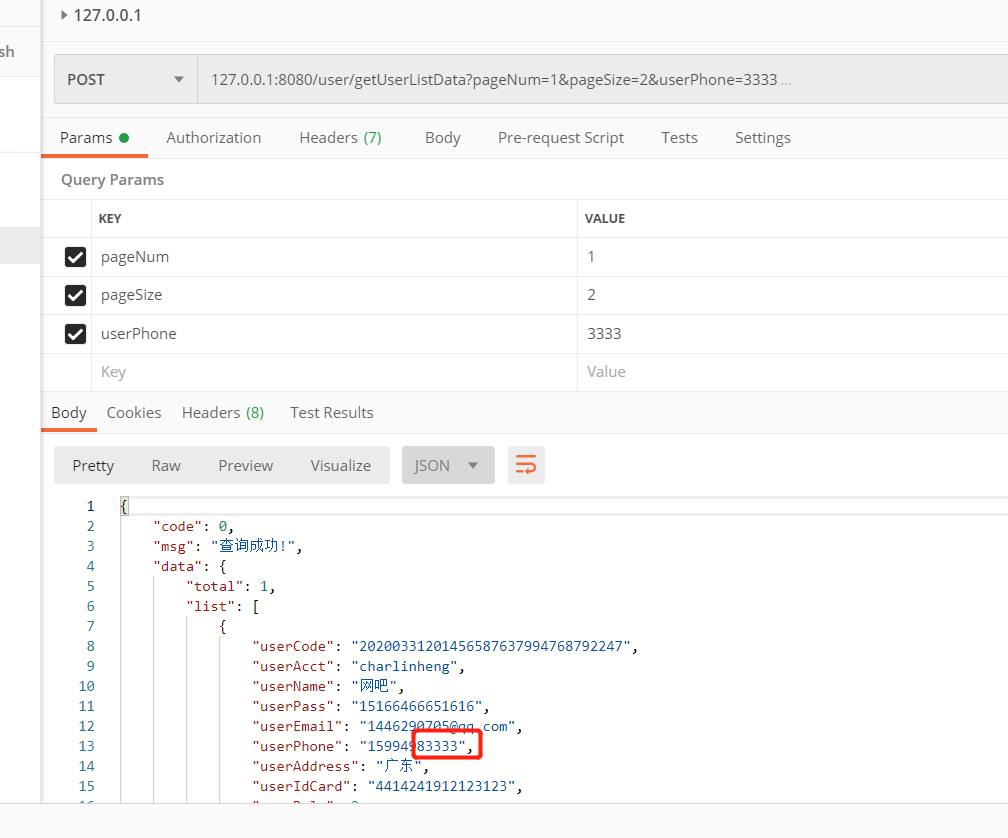The image size is (1008, 838).
Task: Click the pageNum value 1
Action: (793, 257)
